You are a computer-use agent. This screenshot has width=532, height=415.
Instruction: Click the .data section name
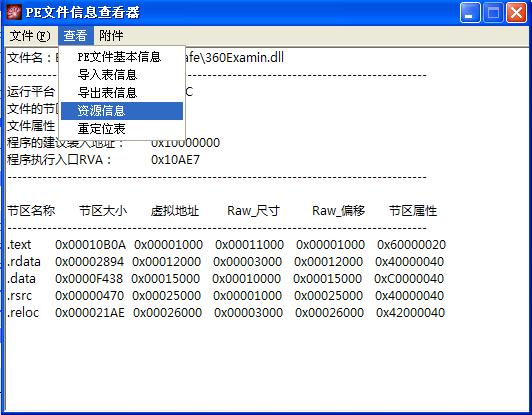pos(21,278)
